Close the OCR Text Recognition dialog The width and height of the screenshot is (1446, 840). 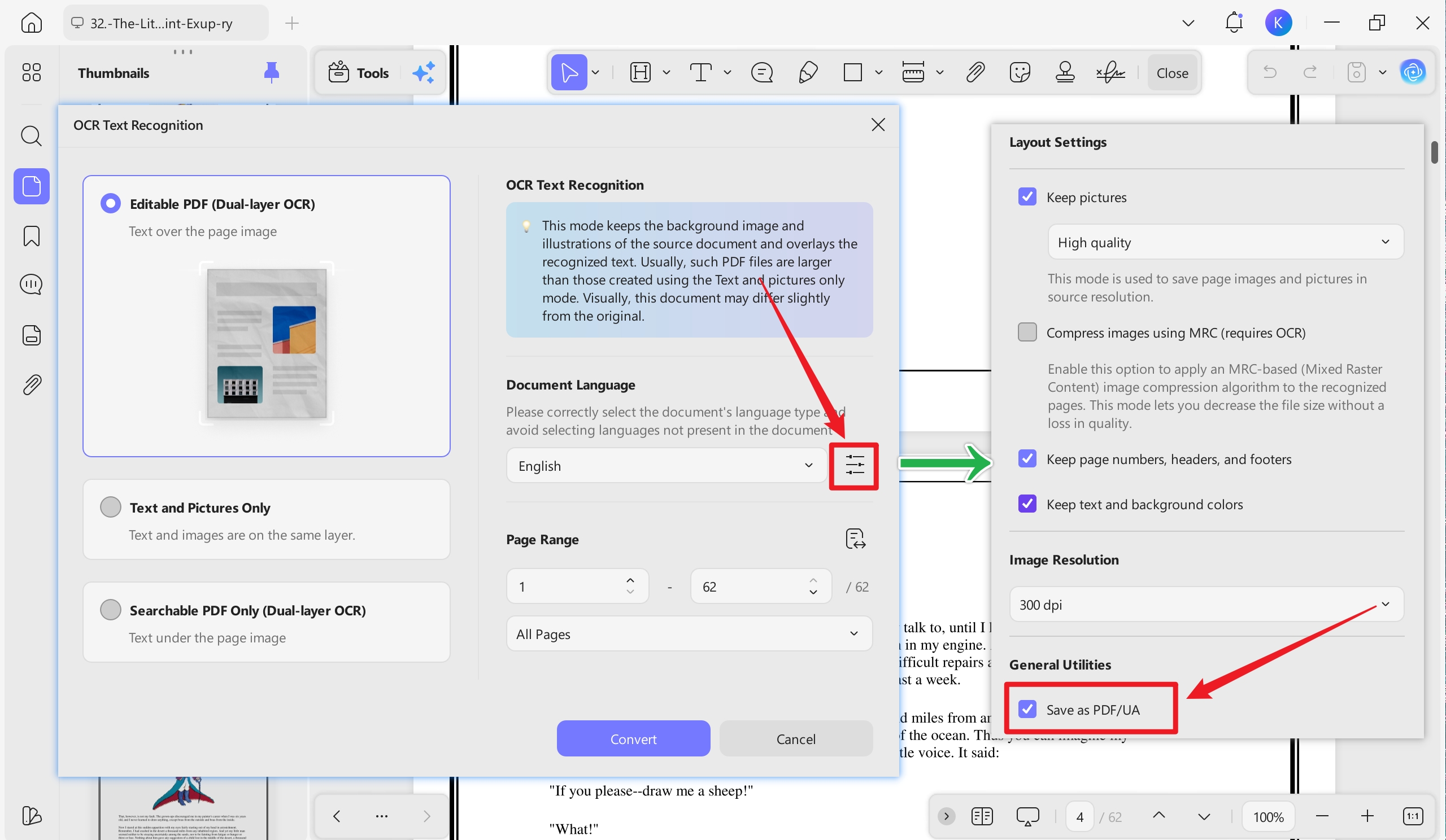point(877,124)
